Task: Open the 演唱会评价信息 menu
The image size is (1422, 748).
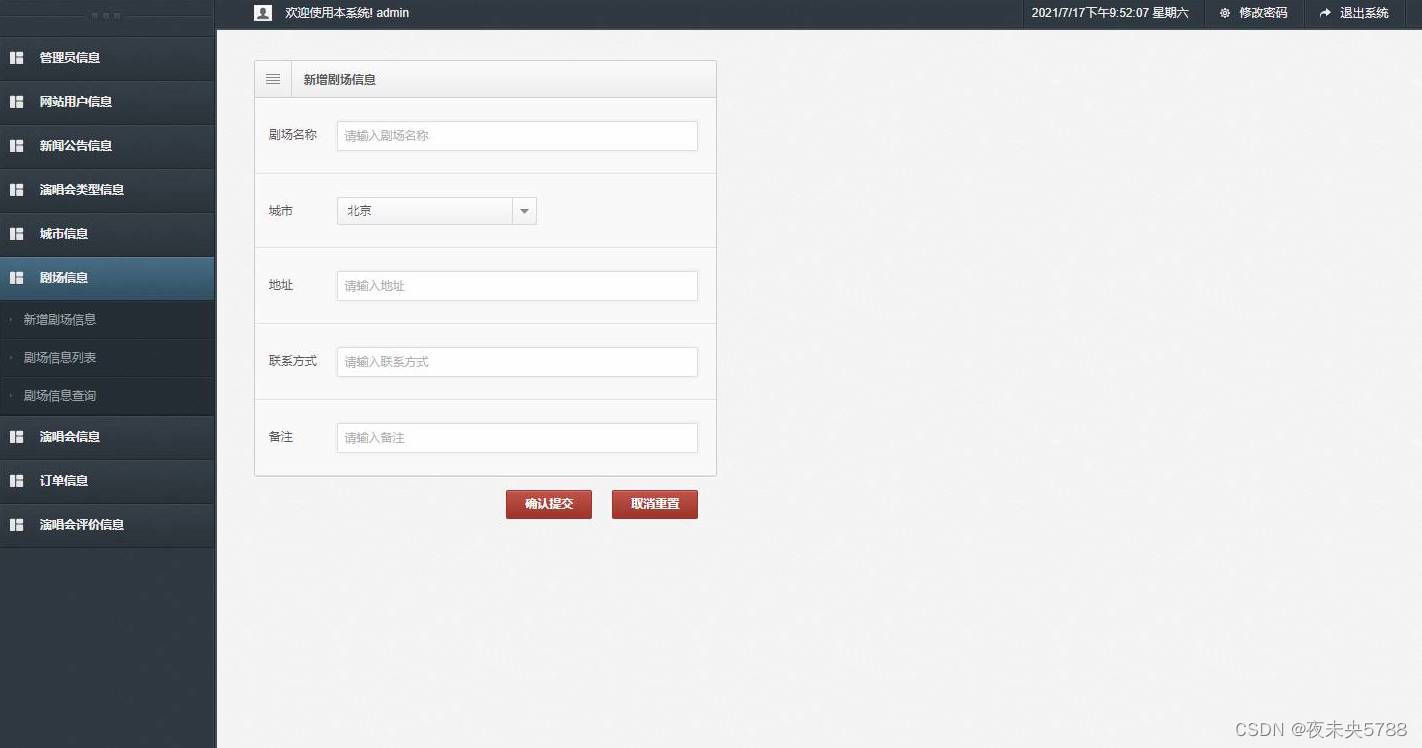Action: (107, 525)
